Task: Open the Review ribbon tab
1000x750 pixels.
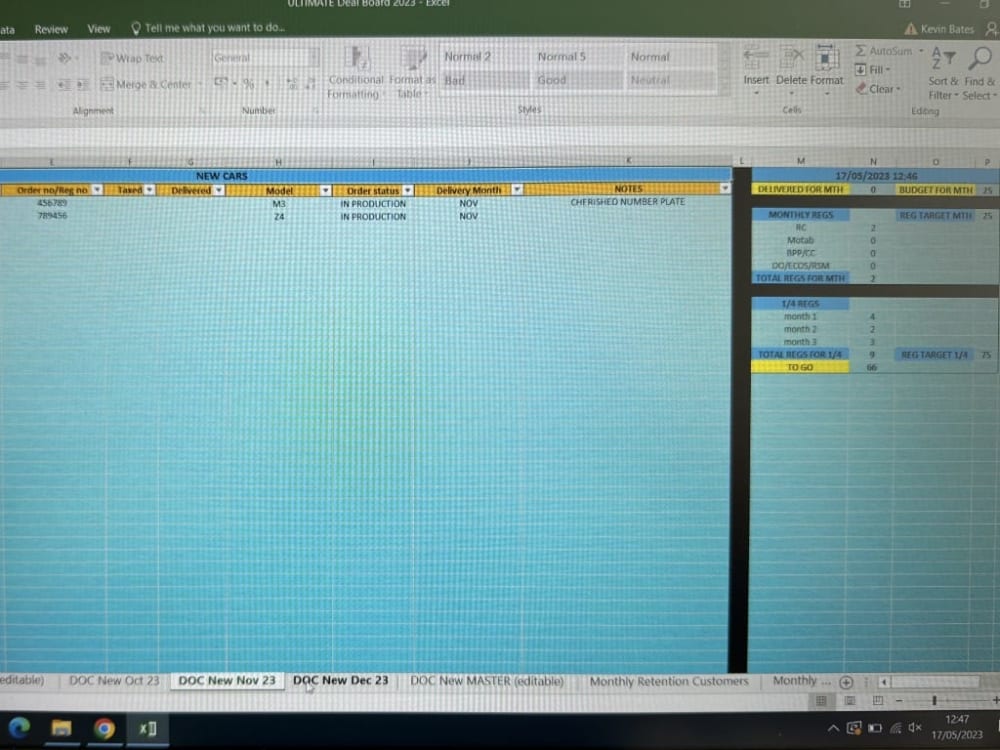Action: pyautogui.click(x=51, y=29)
